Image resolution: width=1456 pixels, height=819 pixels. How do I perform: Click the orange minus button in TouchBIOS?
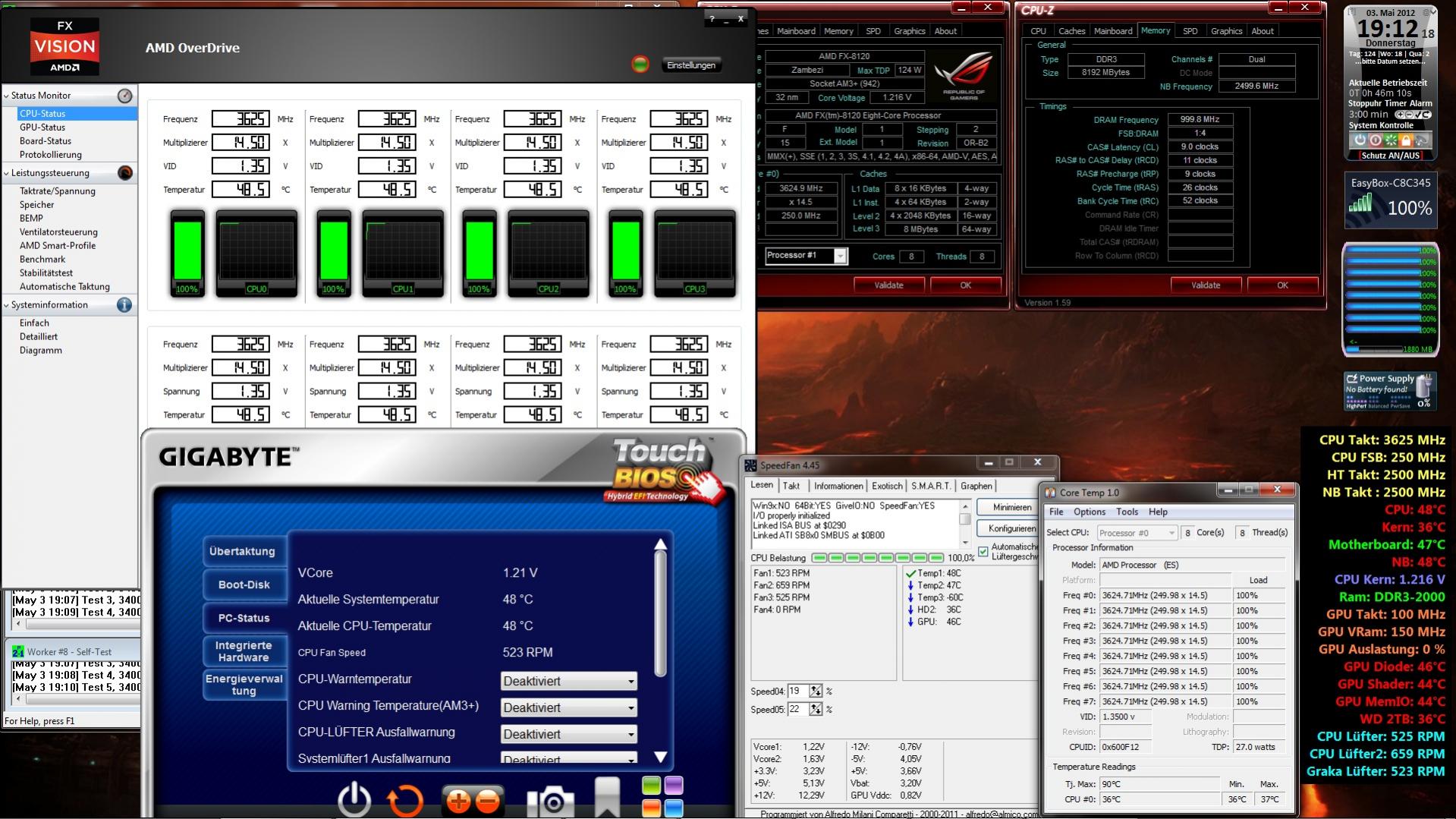(x=489, y=801)
